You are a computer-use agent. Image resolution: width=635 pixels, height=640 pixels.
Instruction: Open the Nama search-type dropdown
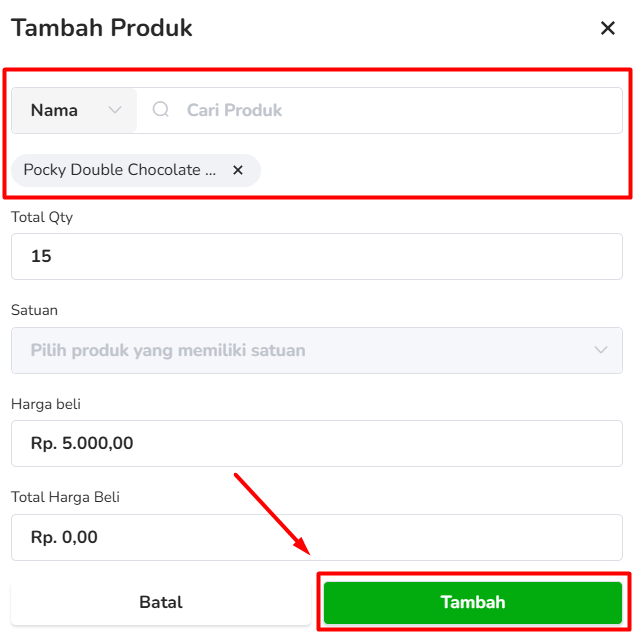pyautogui.click(x=75, y=110)
